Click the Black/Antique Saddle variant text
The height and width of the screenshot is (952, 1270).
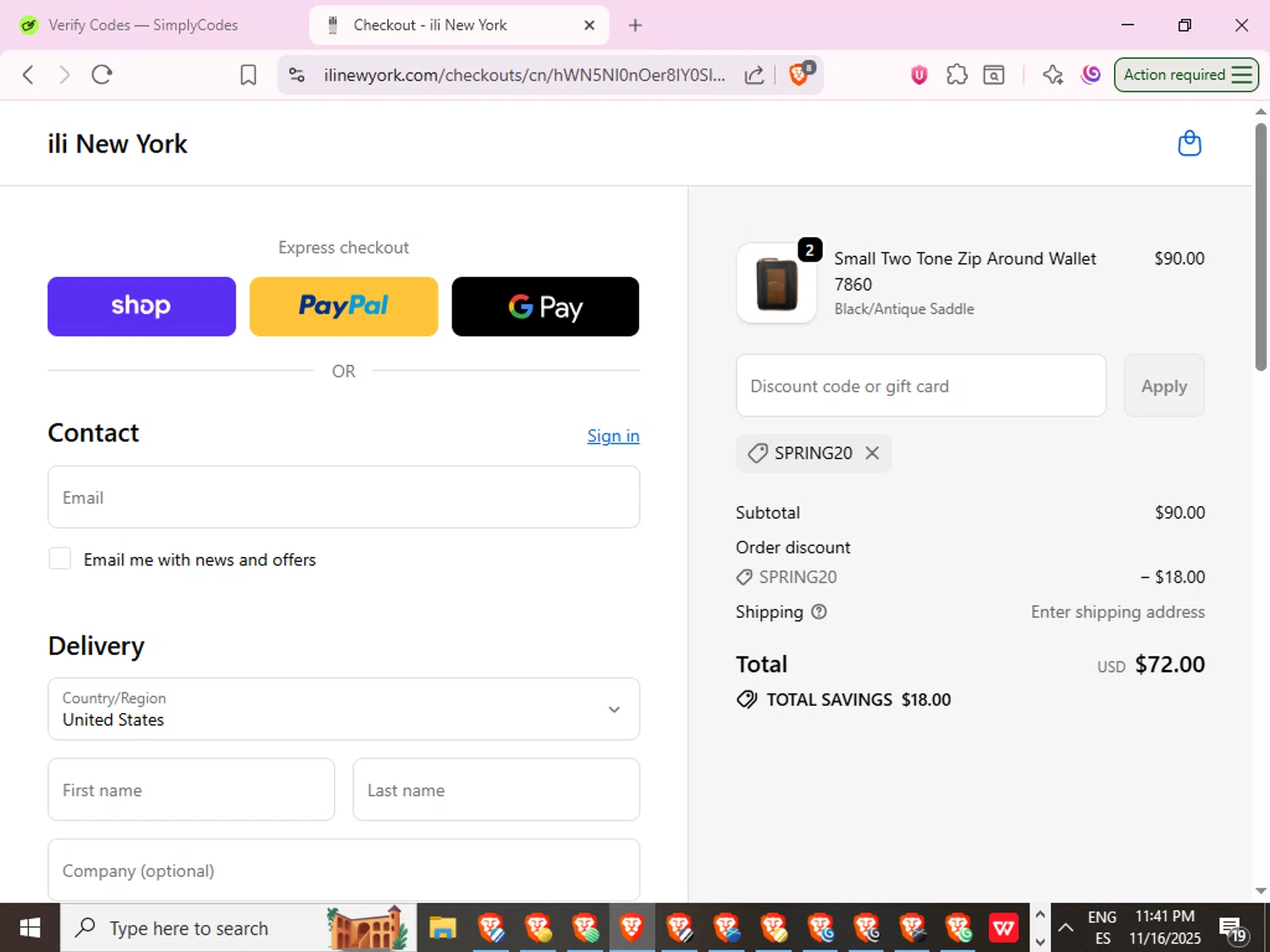(904, 309)
